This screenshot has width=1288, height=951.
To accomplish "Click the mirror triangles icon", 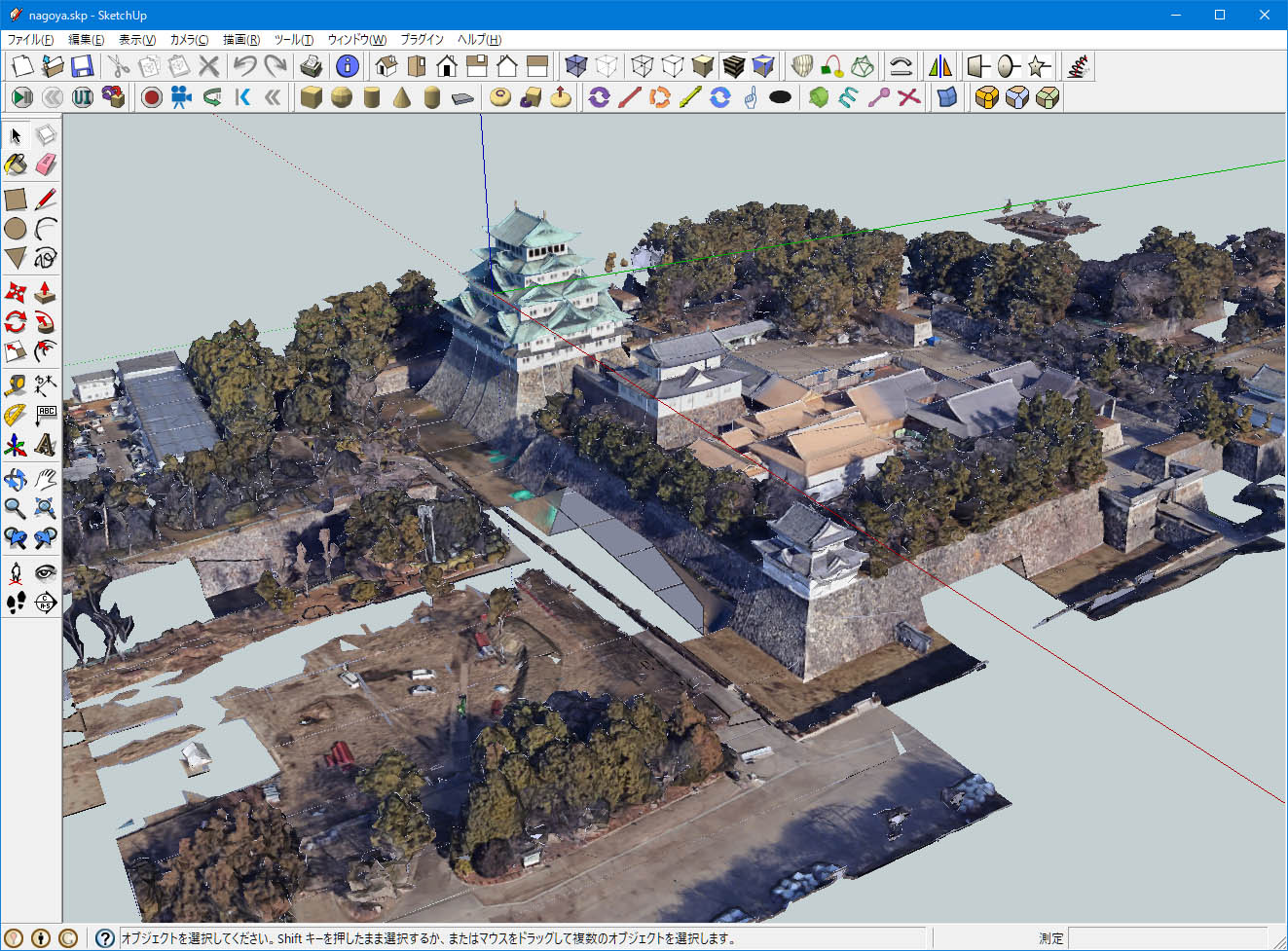I will click(940, 66).
